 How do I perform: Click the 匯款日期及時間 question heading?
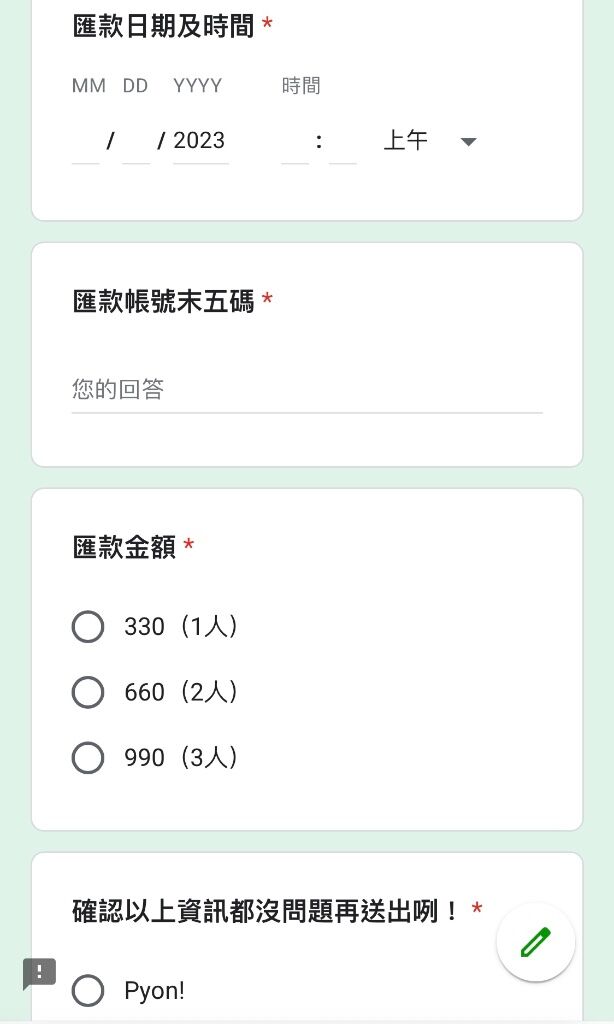pos(163,26)
